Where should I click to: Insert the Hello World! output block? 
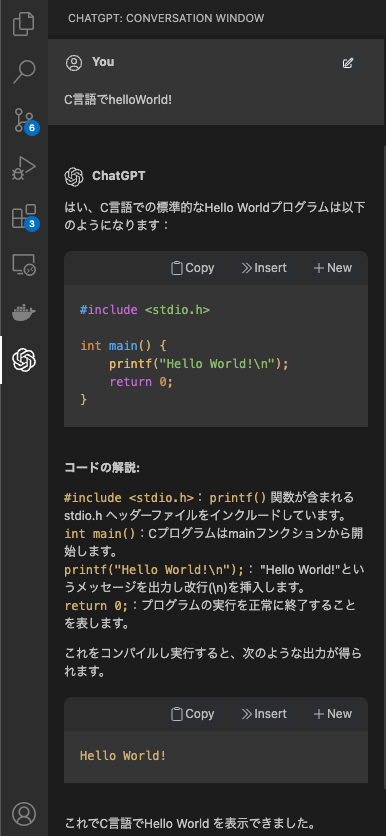pyautogui.click(x=264, y=714)
